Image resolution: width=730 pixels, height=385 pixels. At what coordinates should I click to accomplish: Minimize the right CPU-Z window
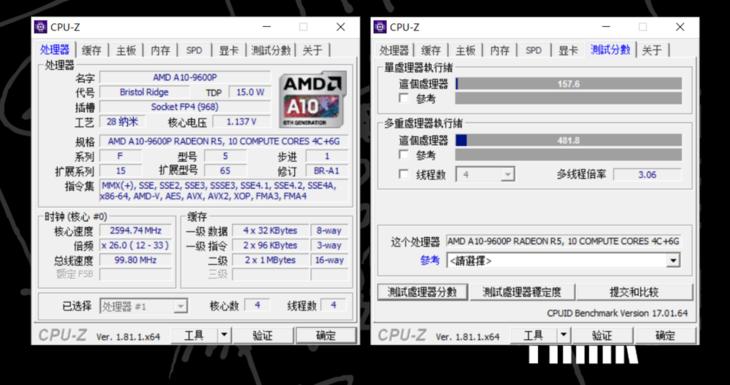pos(606,27)
